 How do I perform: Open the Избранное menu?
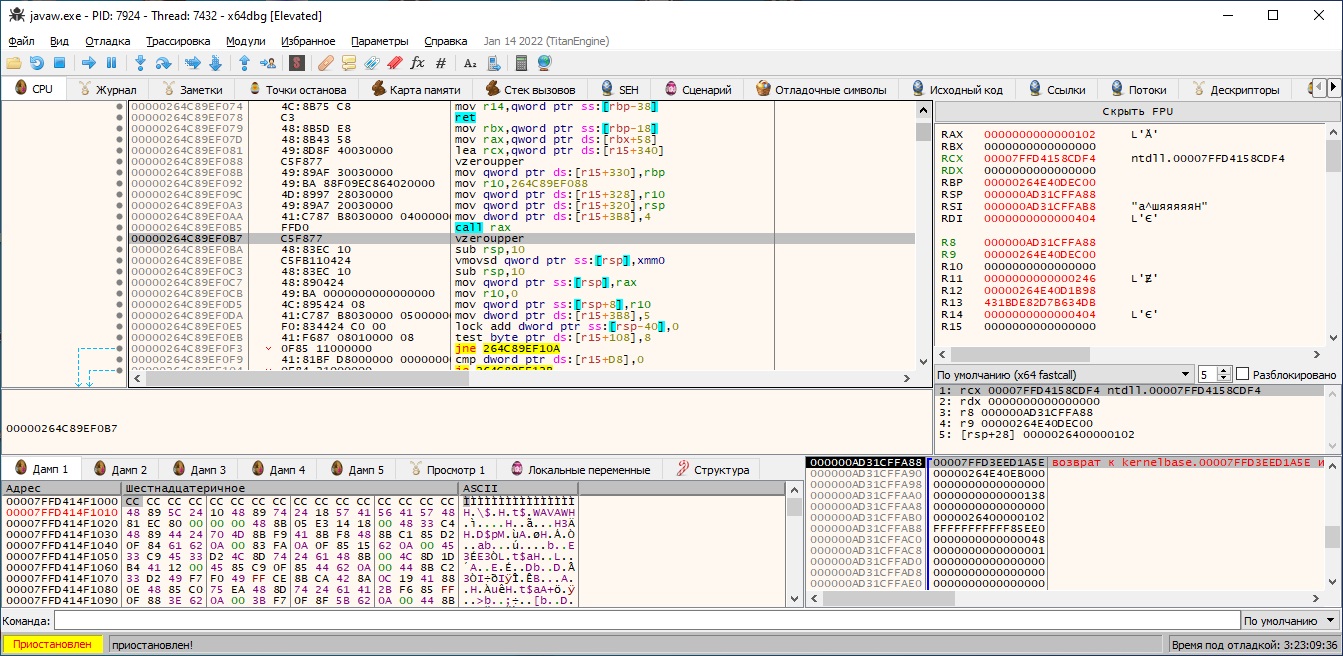tap(308, 41)
